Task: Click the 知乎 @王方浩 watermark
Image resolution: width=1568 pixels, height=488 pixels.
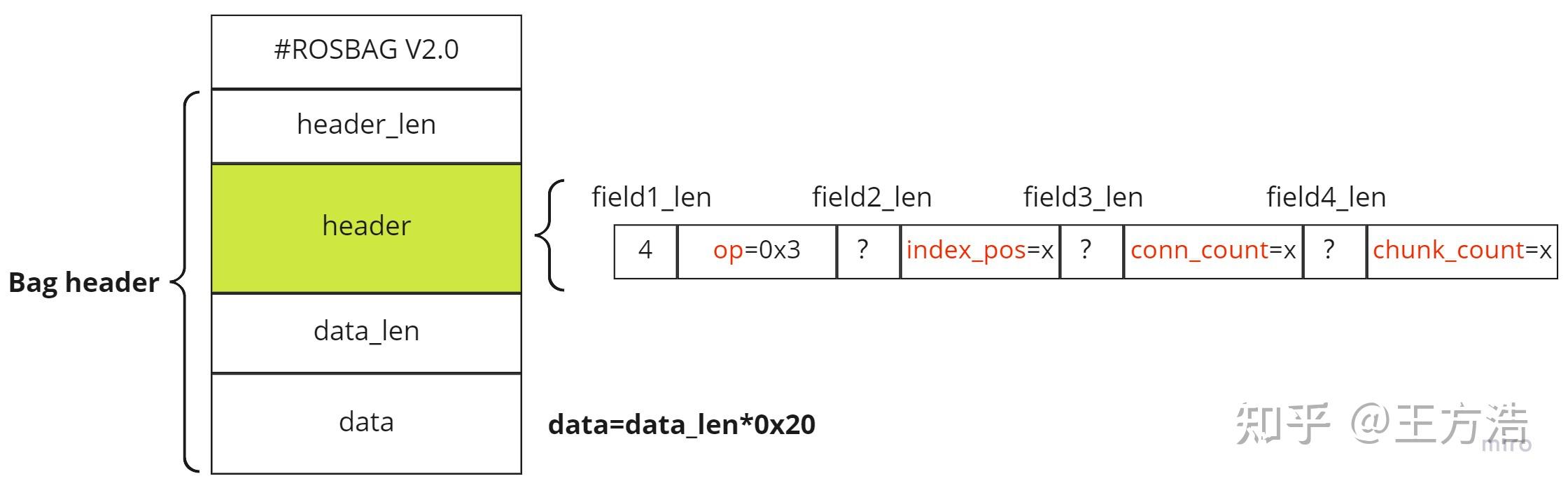Action: point(1381,426)
